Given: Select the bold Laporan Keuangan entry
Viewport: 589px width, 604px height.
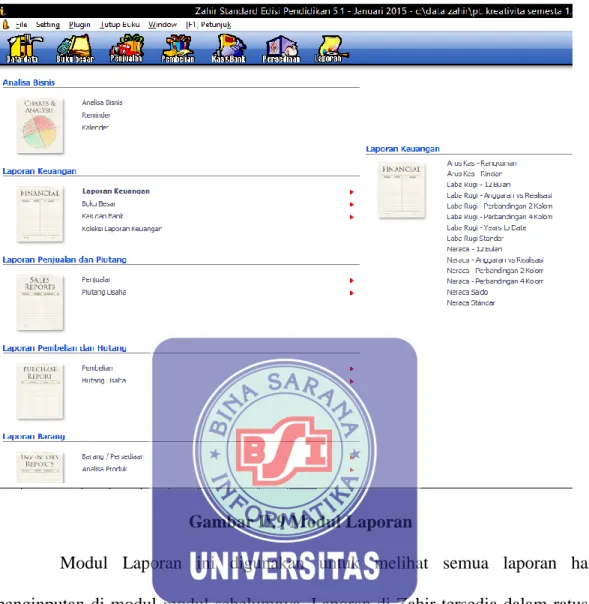Looking at the screenshot, I should tap(116, 191).
